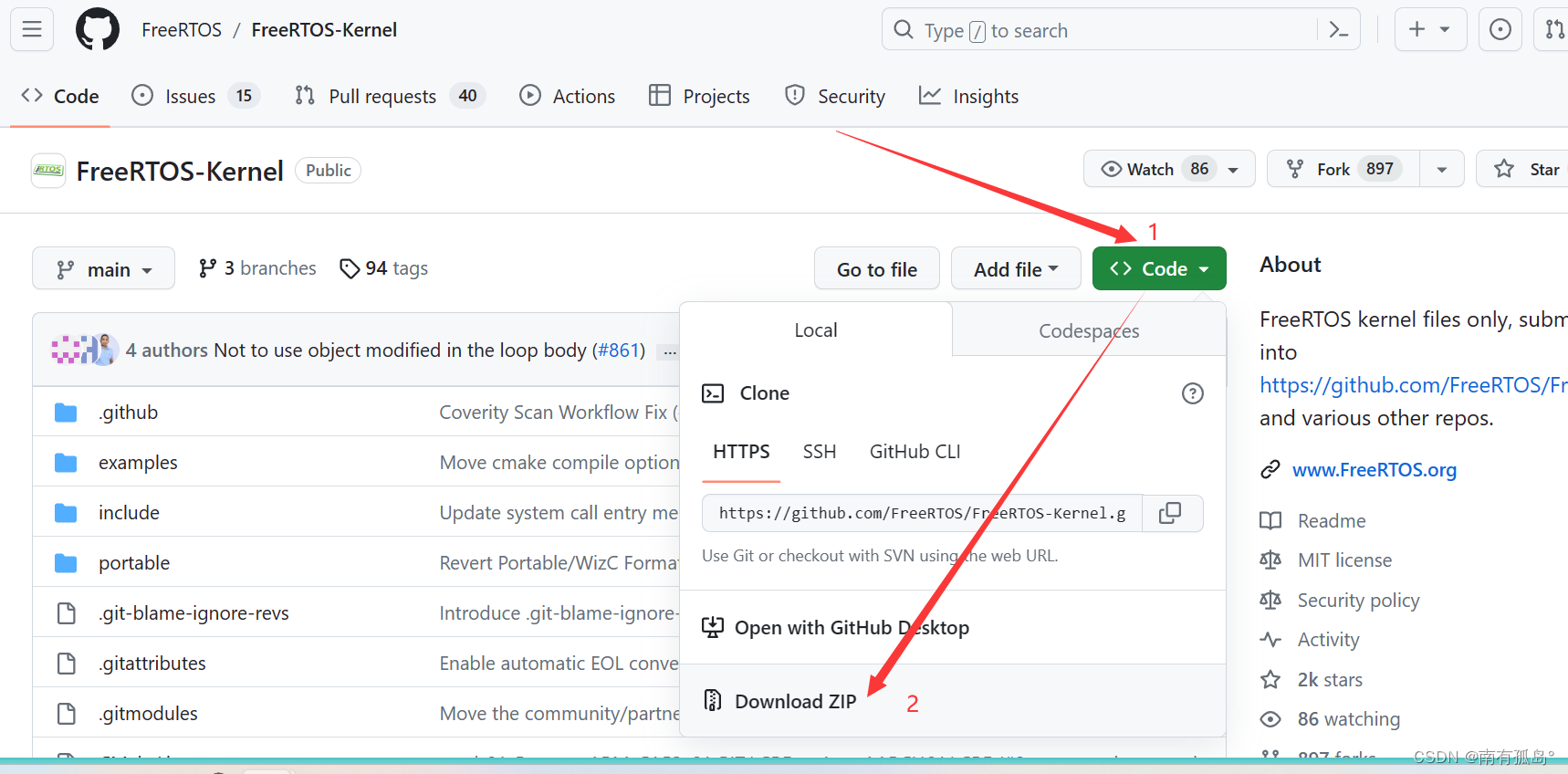Click the .git-blame-ignore-revs file icon
The image size is (1568, 774).
[x=66, y=613]
